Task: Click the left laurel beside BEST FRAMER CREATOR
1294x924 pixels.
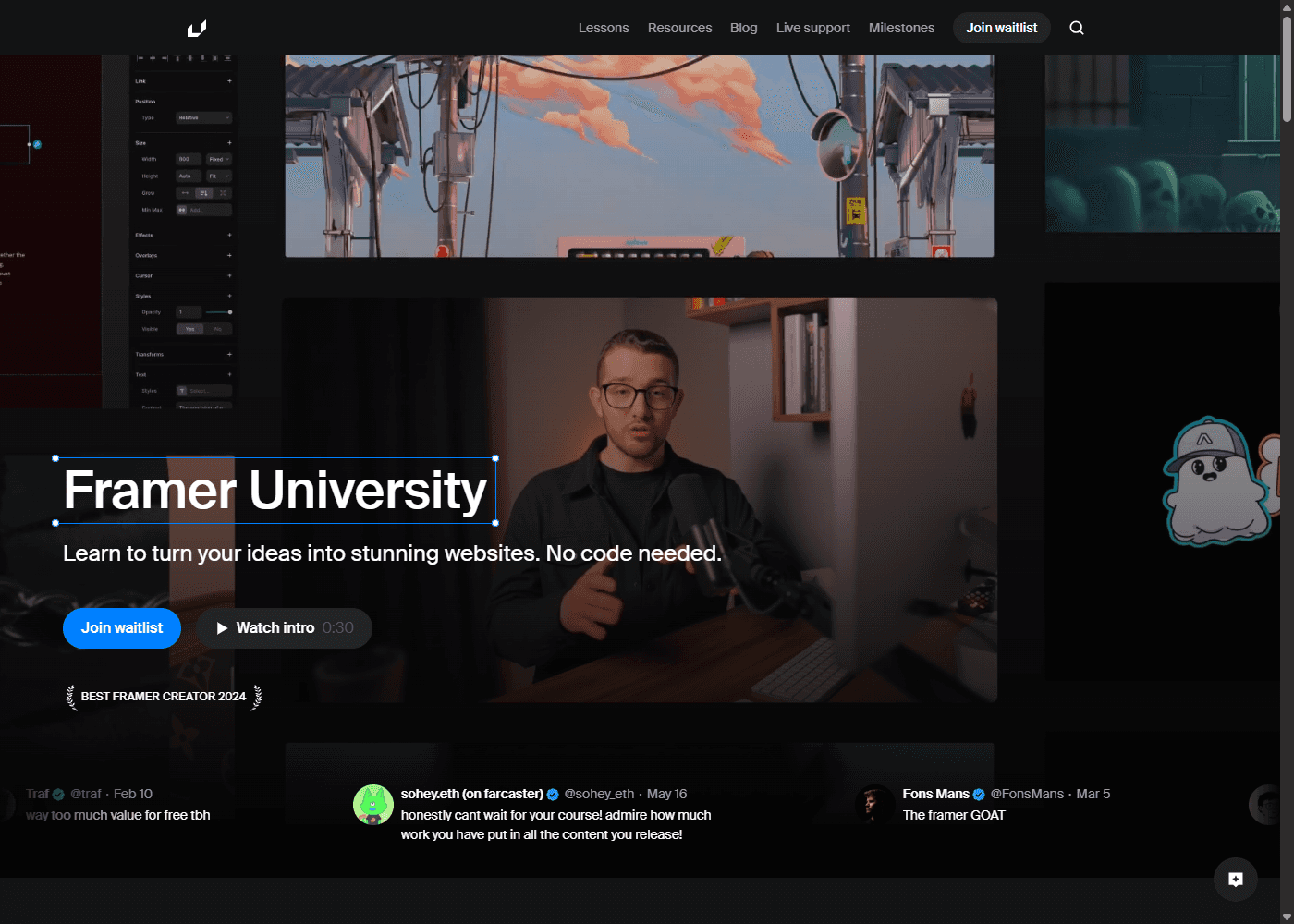Action: click(71, 697)
